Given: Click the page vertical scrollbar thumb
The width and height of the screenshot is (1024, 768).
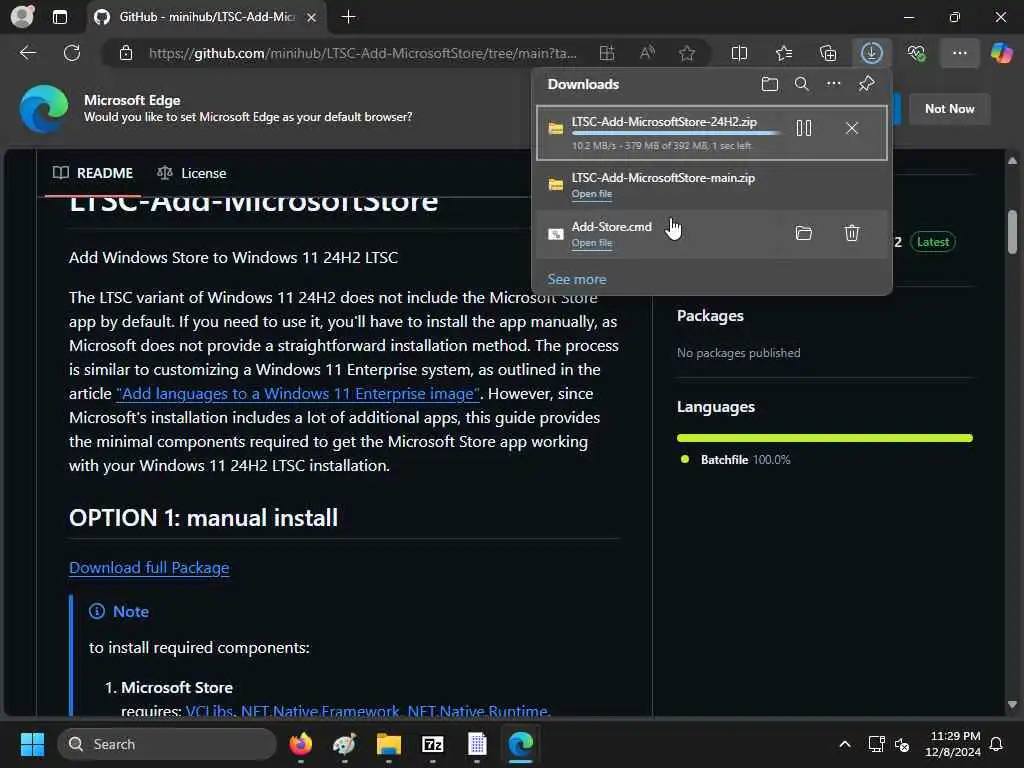Looking at the screenshot, I should click(1012, 231).
